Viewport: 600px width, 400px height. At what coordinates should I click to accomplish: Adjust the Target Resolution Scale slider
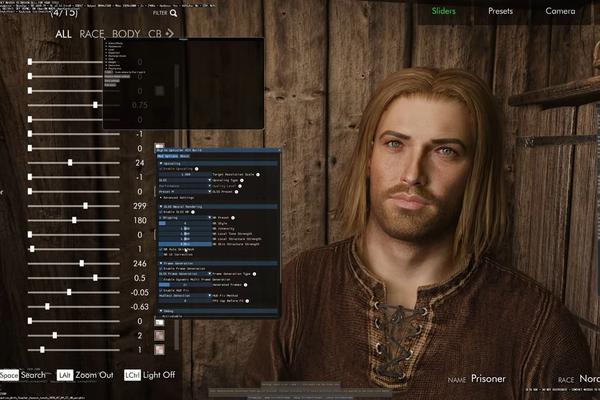[185, 175]
